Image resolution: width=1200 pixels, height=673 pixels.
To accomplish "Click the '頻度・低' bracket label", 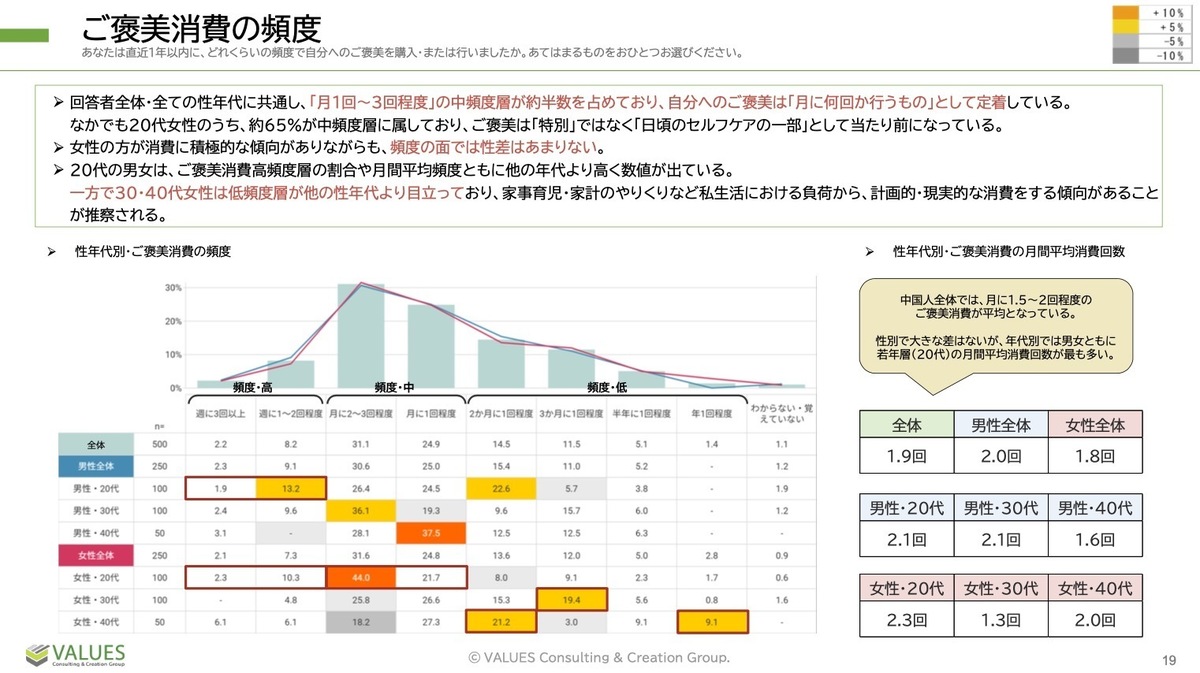I will pos(607,387).
